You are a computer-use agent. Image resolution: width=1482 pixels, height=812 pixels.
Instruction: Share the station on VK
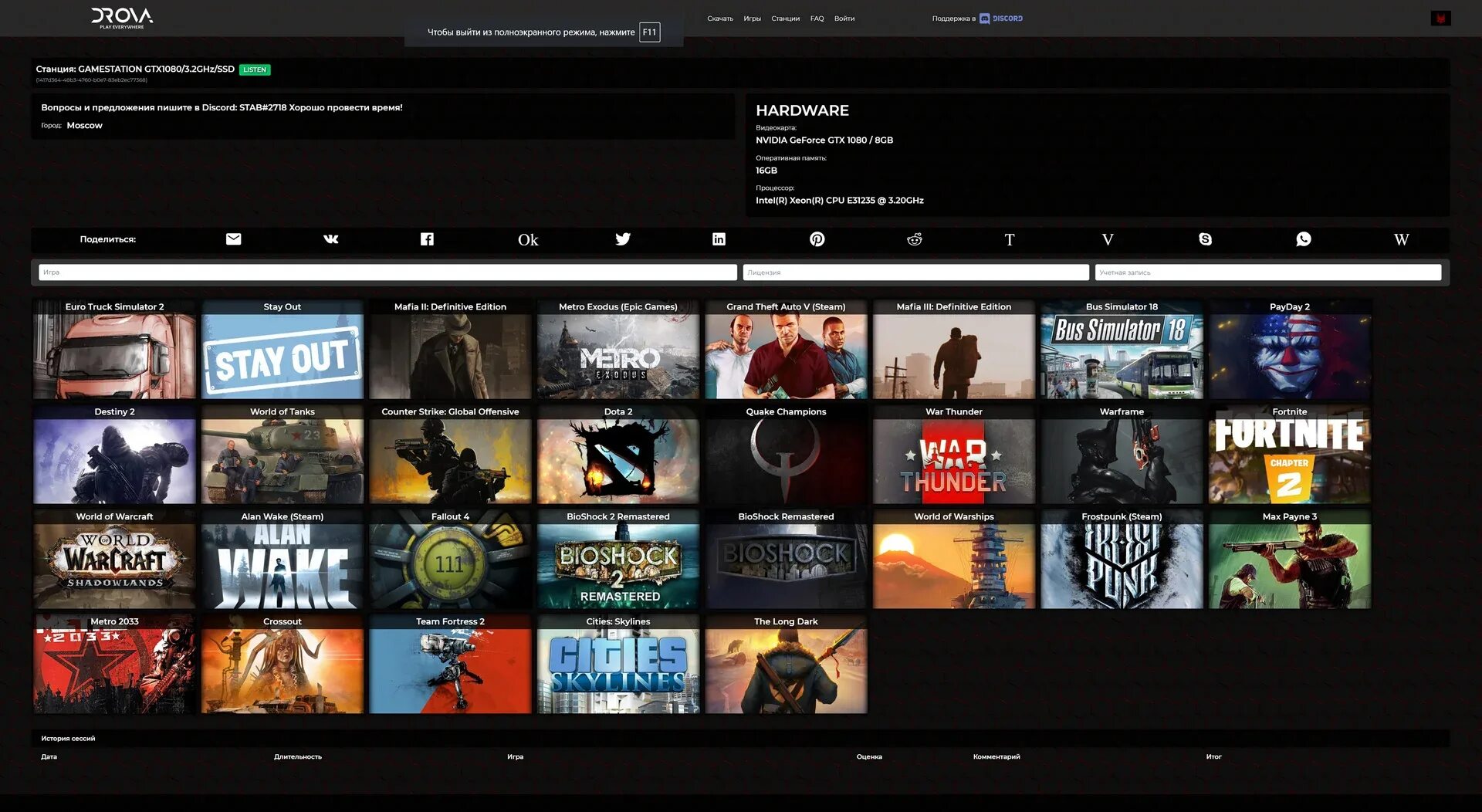(x=330, y=239)
